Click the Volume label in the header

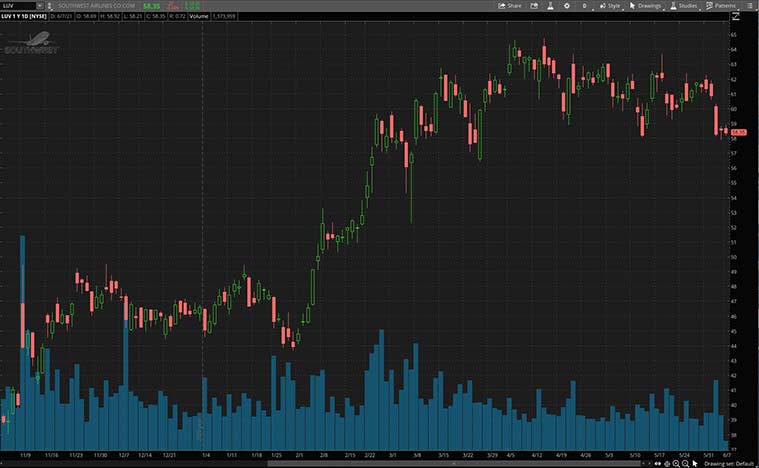pyautogui.click(x=198, y=16)
